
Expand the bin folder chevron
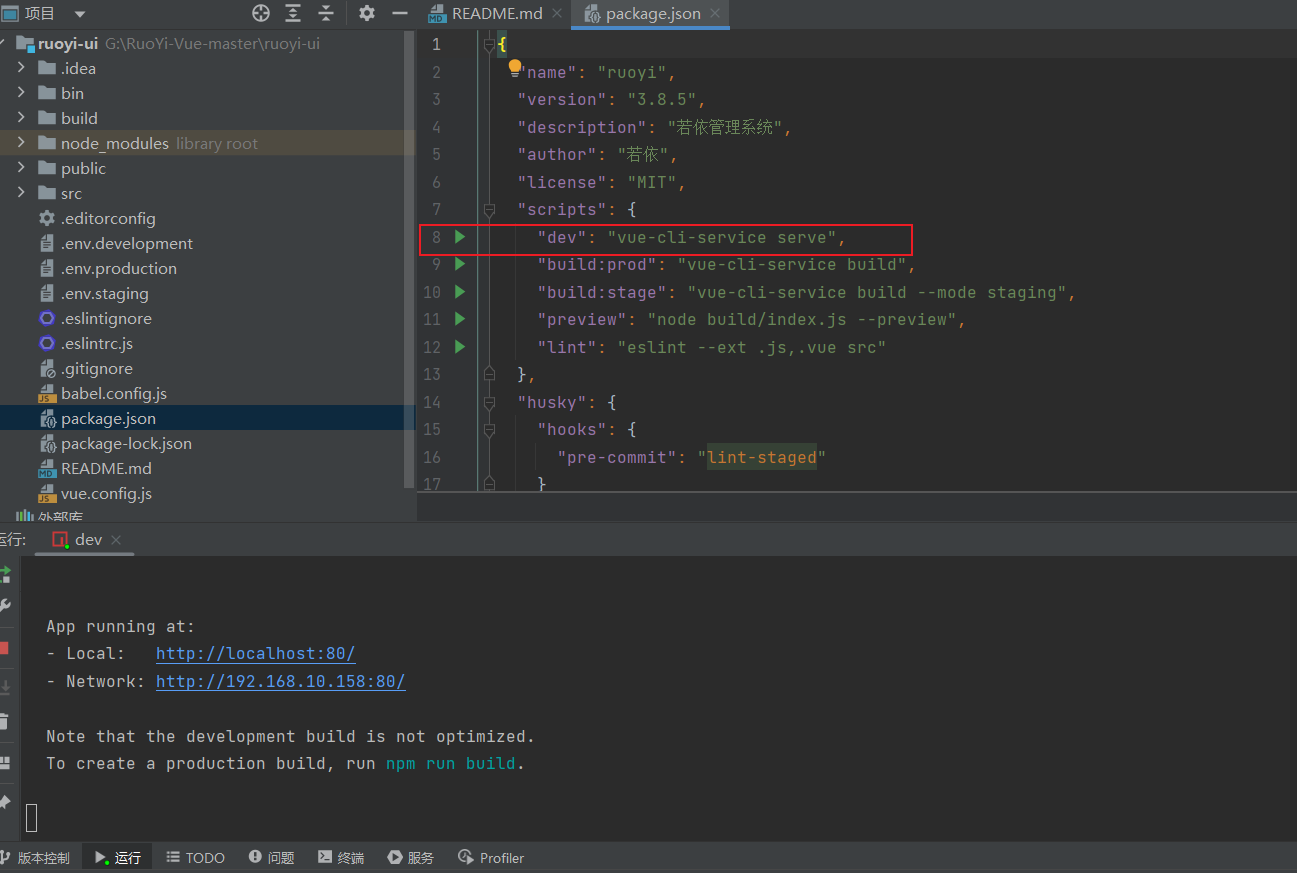click(21, 93)
